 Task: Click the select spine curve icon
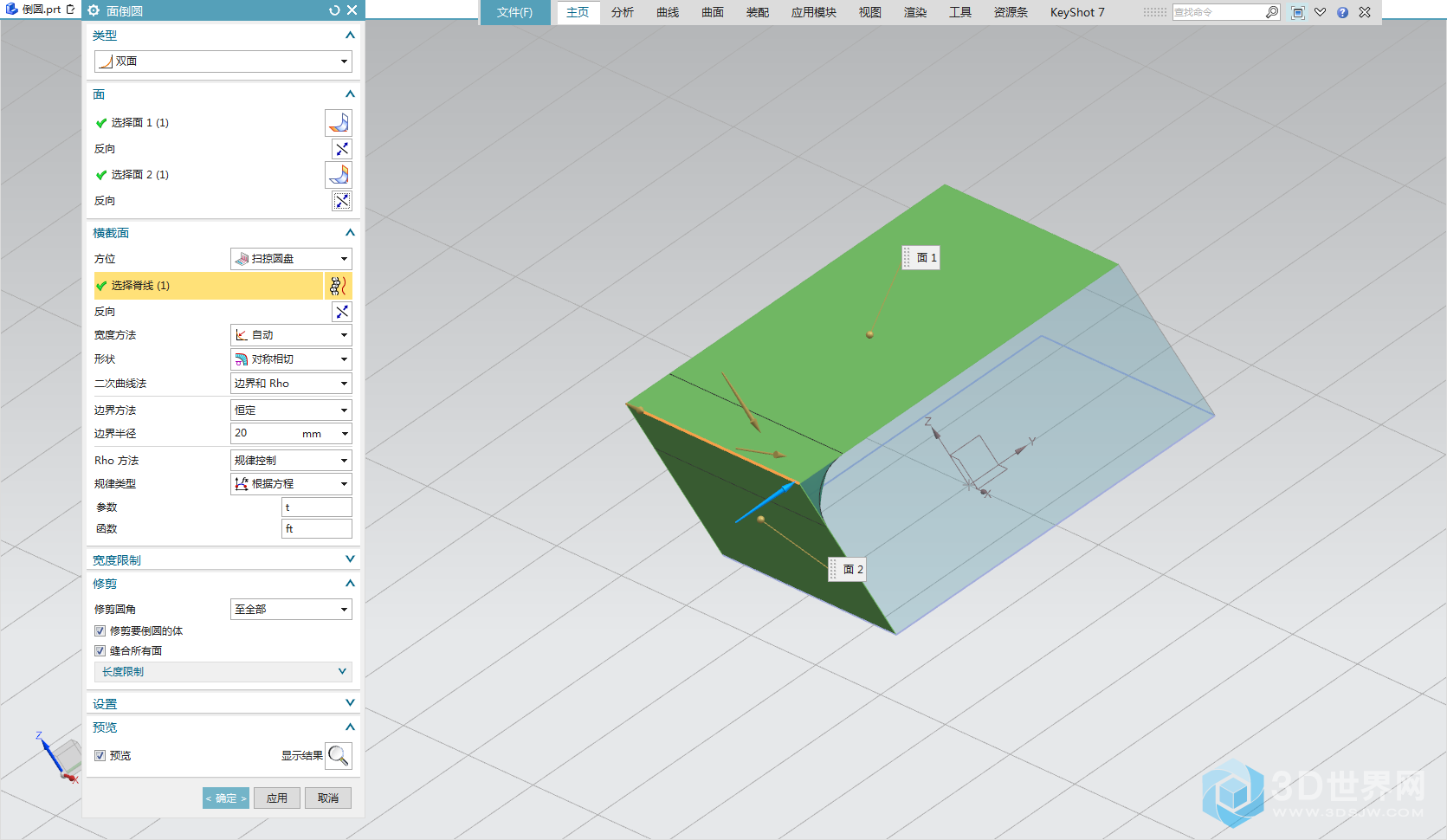tap(338, 286)
